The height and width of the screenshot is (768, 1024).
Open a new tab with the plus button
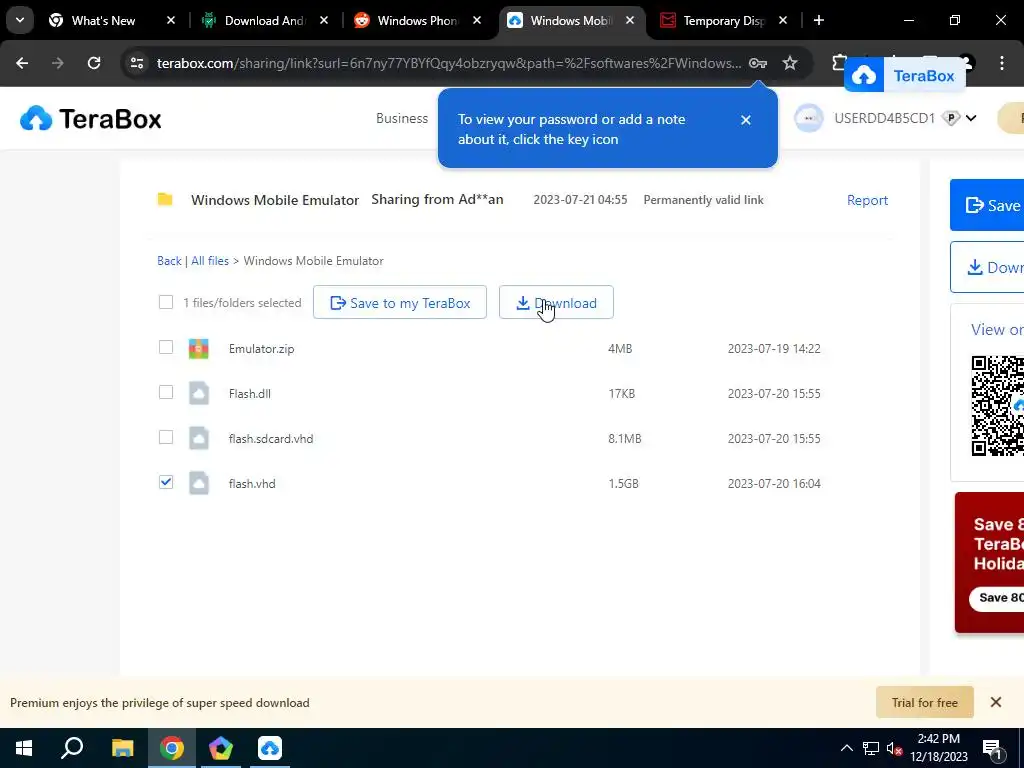click(x=819, y=21)
